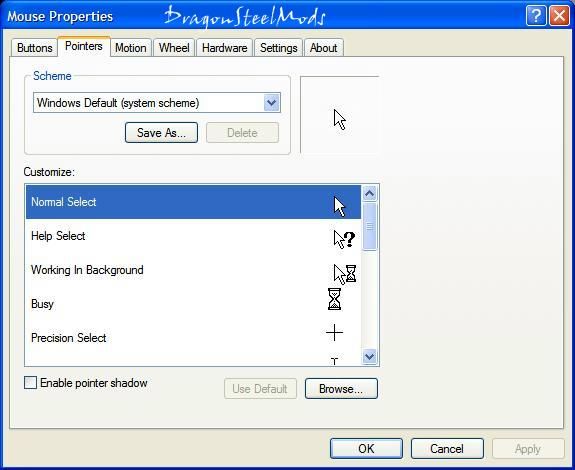Click the Customize list scroll down arrow
Image resolution: width=575 pixels, height=470 pixels.
click(x=369, y=356)
